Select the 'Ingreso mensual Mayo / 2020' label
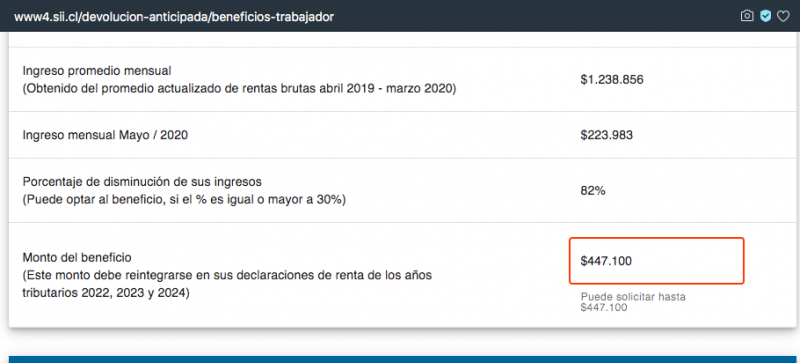 point(105,135)
